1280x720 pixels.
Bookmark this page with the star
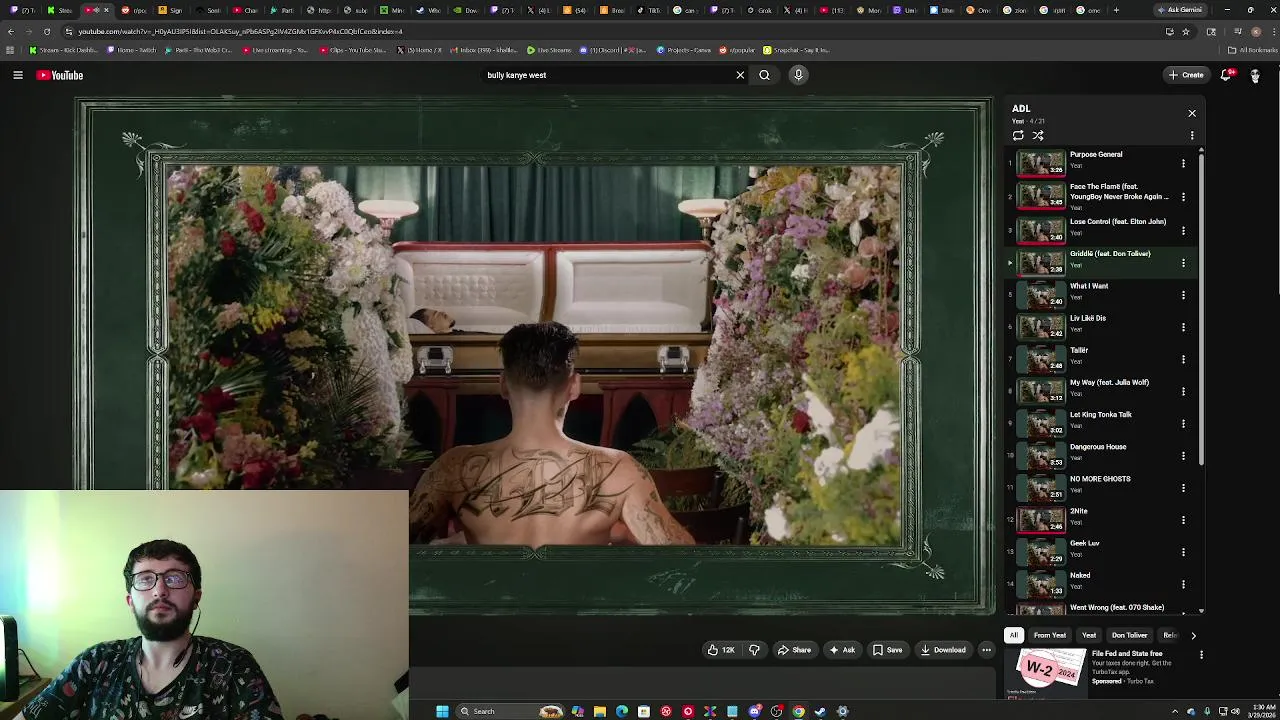[x=1186, y=31]
